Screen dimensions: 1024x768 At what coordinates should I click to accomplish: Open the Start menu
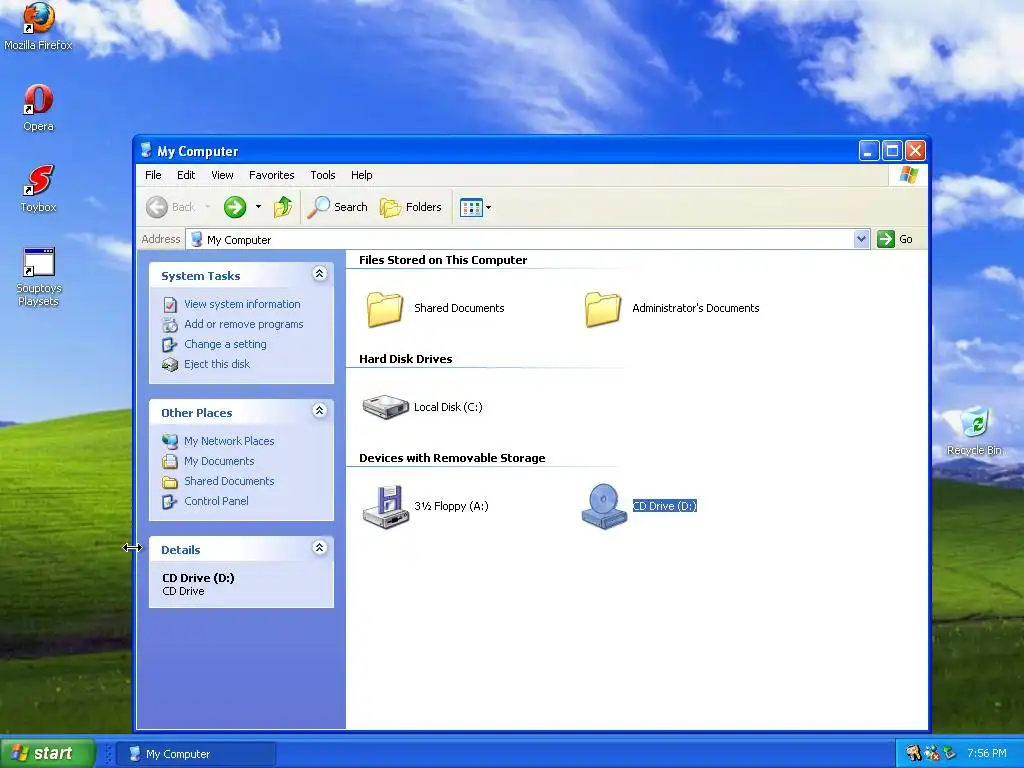tap(47, 754)
